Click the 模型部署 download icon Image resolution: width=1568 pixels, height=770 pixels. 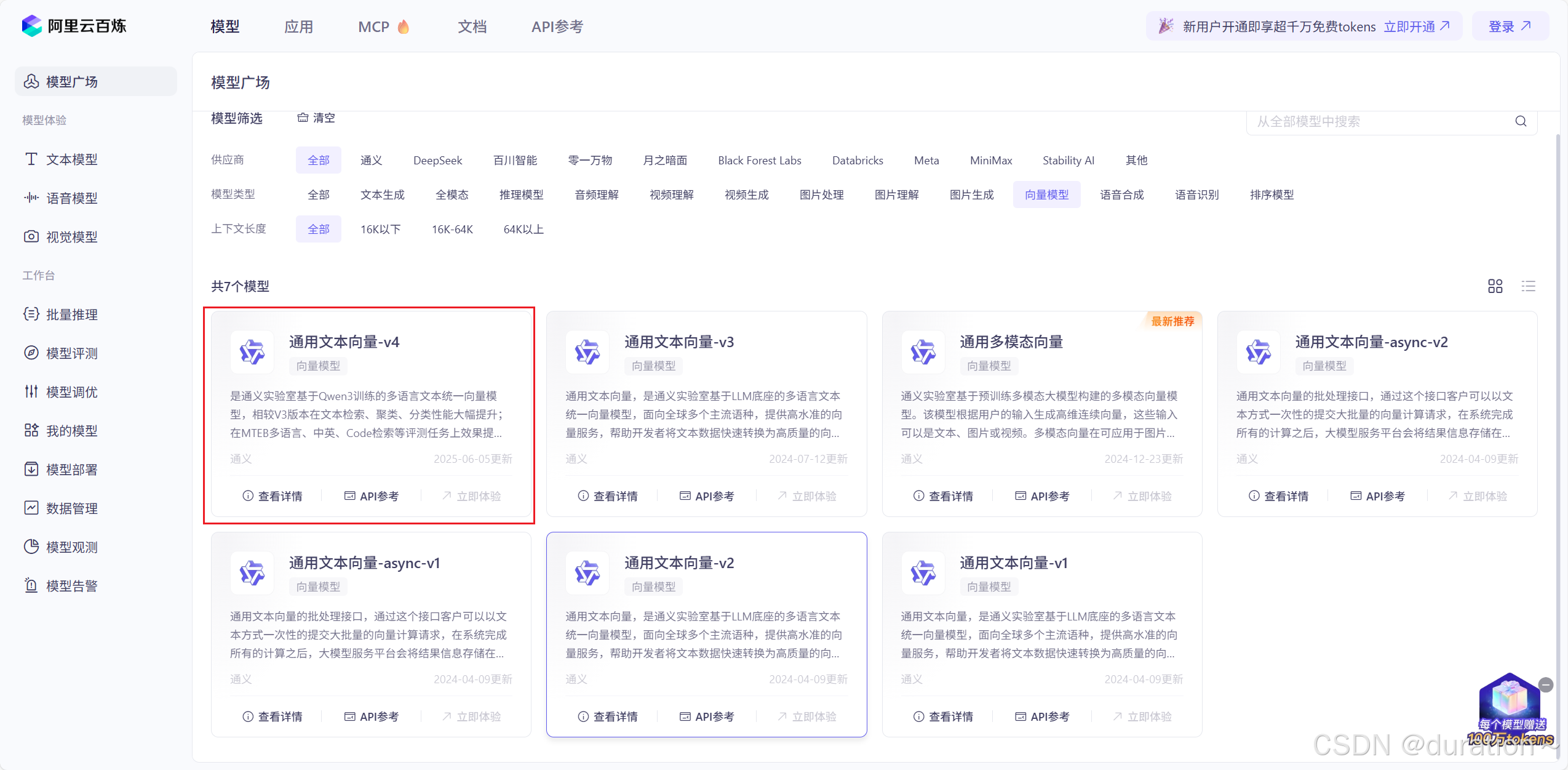coord(31,469)
